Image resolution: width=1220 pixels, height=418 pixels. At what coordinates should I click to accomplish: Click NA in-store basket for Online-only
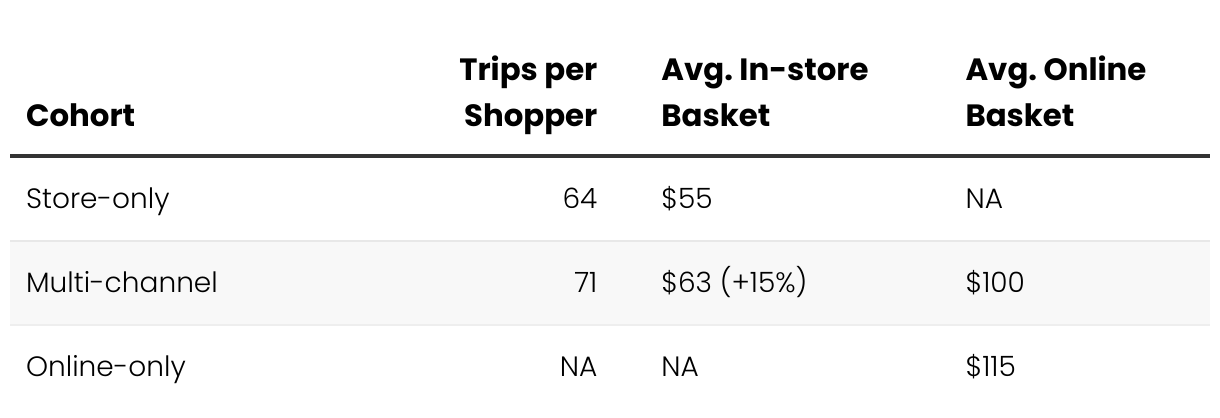coord(679,366)
